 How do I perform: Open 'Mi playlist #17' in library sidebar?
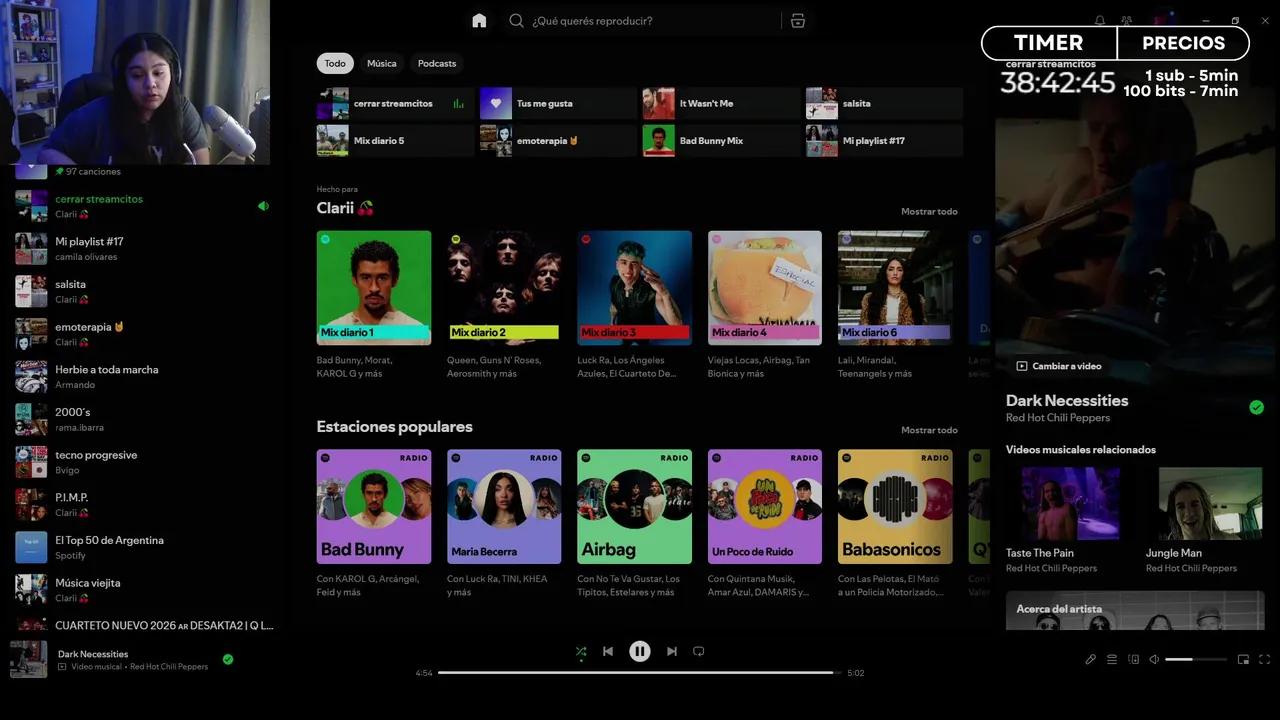145,249
